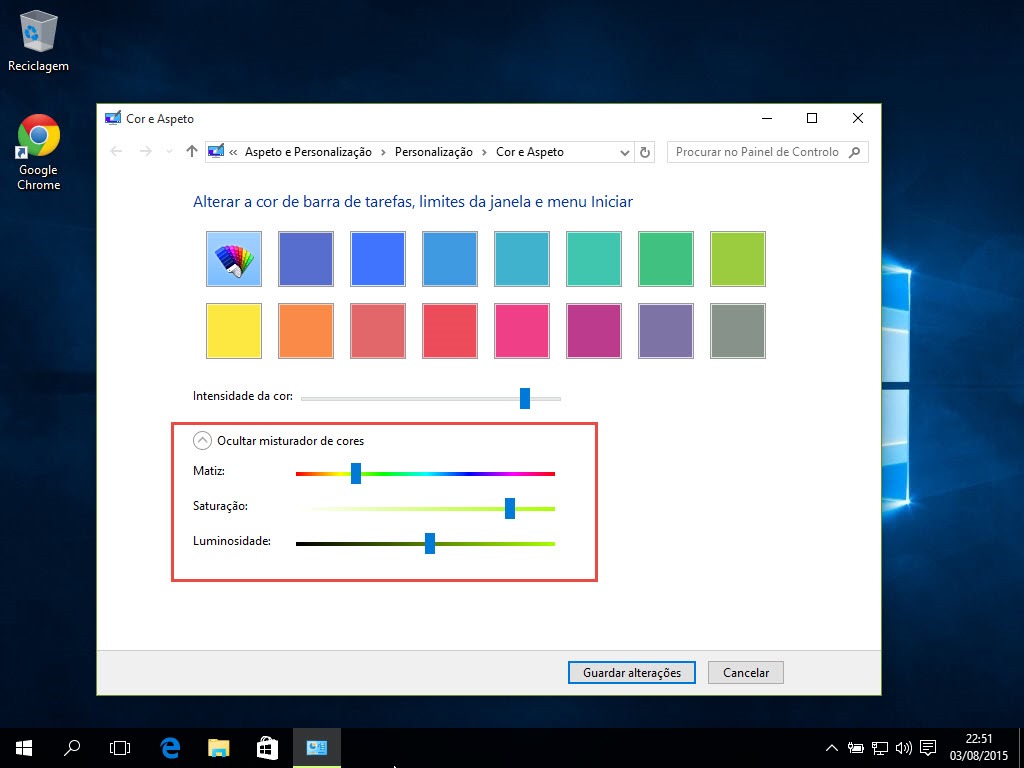The image size is (1024, 768).
Task: Collapse the Ocultar misturador de cores section
Action: 202,440
